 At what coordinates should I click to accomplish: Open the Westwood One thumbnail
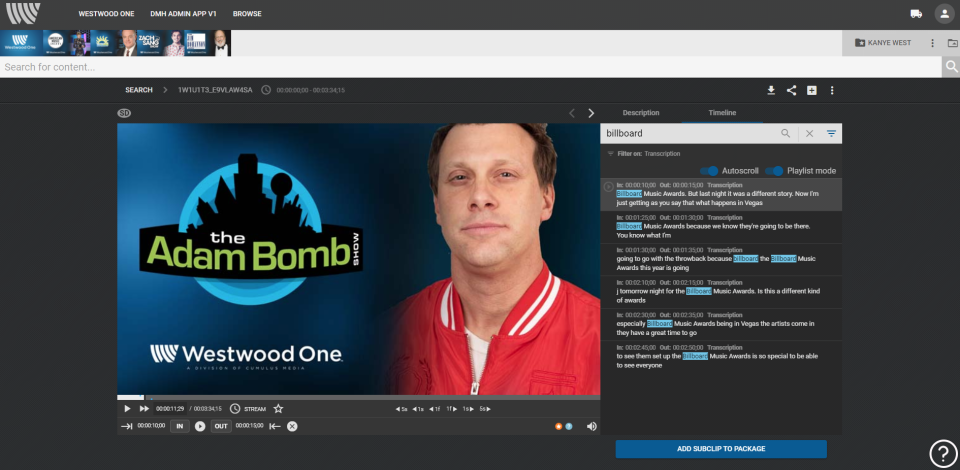tap(20, 43)
